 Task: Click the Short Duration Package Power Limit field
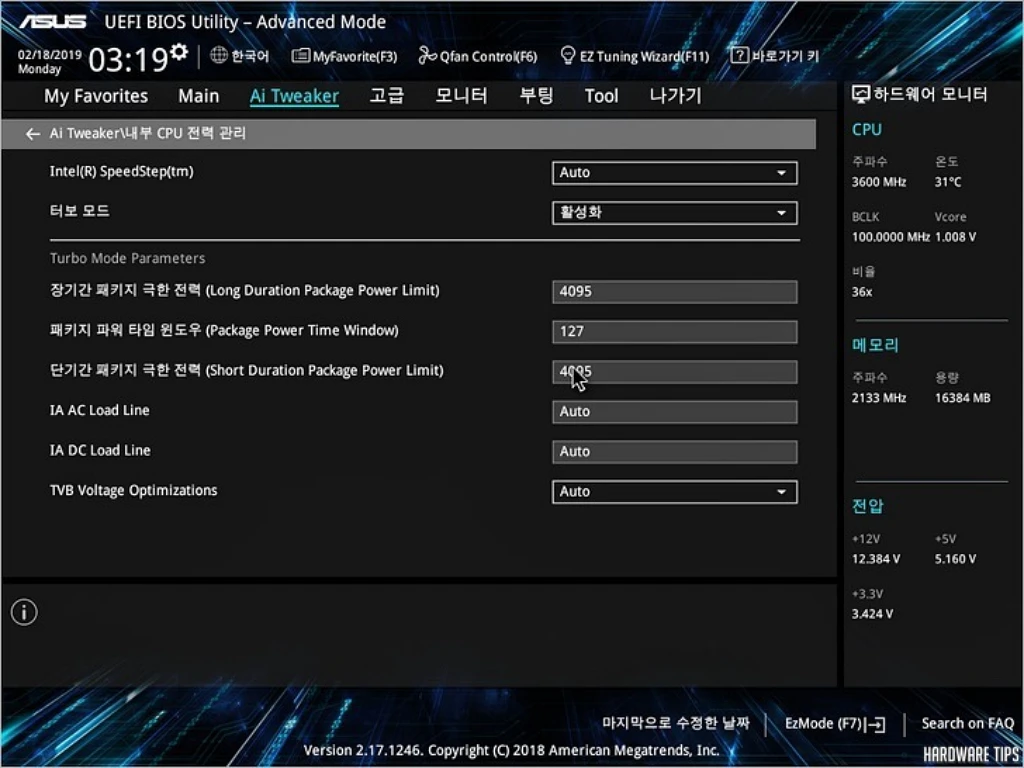tap(675, 372)
